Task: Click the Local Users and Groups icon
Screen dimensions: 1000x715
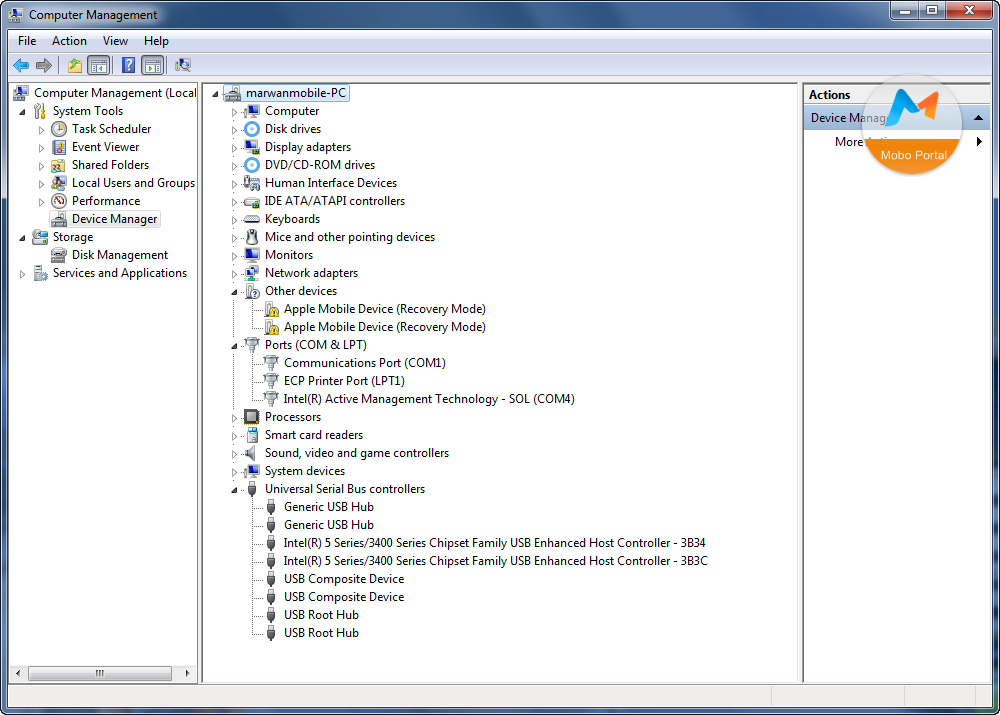Action: [59, 183]
